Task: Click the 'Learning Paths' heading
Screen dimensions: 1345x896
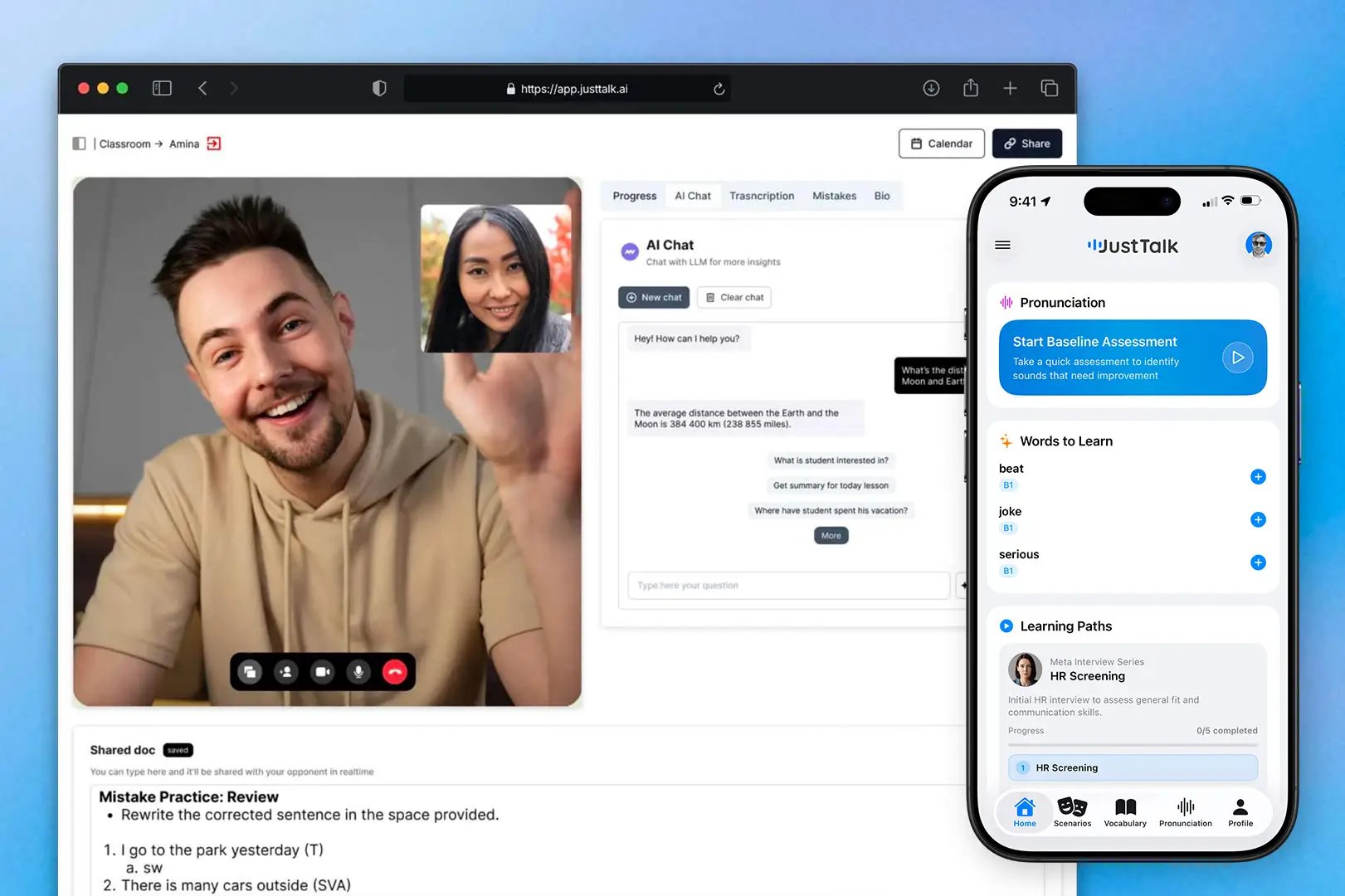Action: coord(1066,626)
